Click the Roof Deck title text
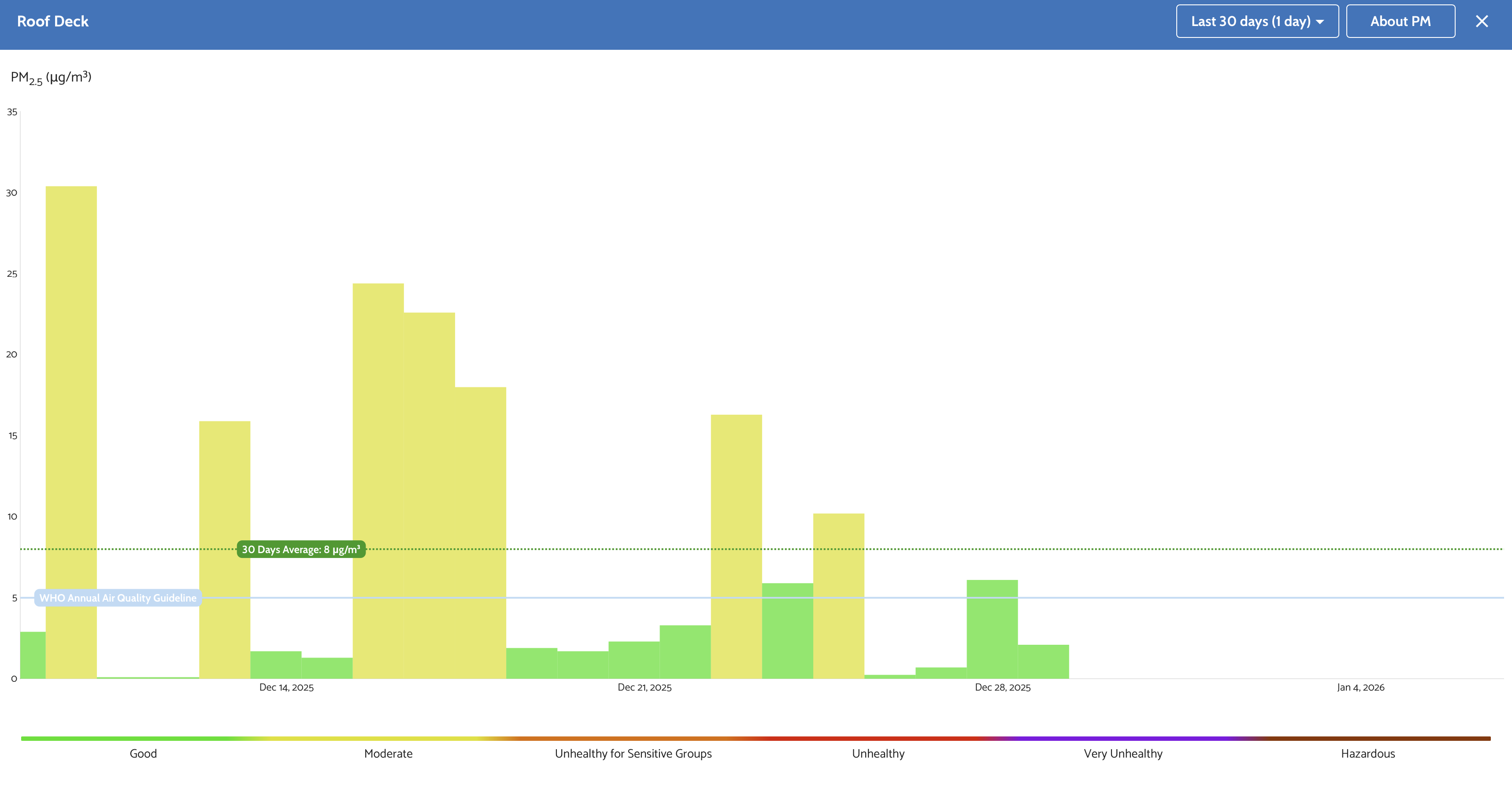This screenshot has height=788, width=1512. coord(53,22)
